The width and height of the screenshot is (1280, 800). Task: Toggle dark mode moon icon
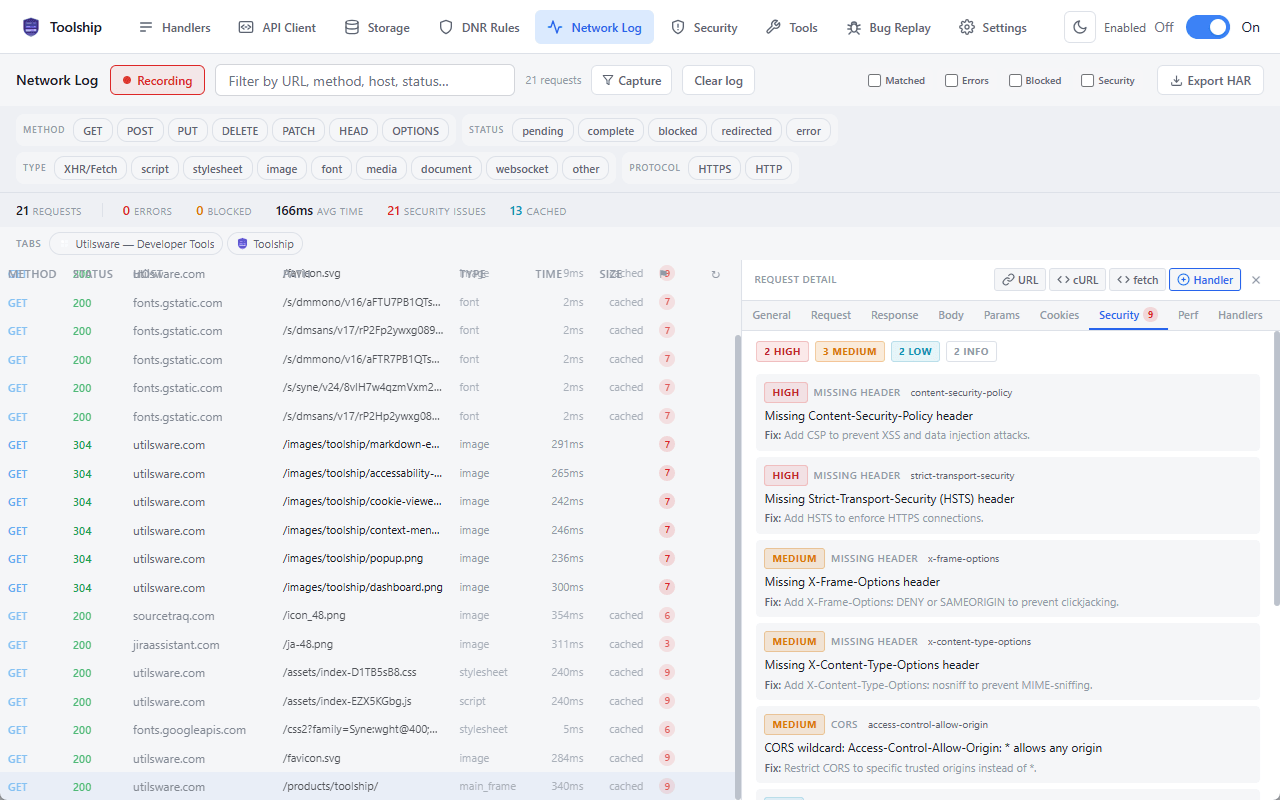click(1079, 27)
